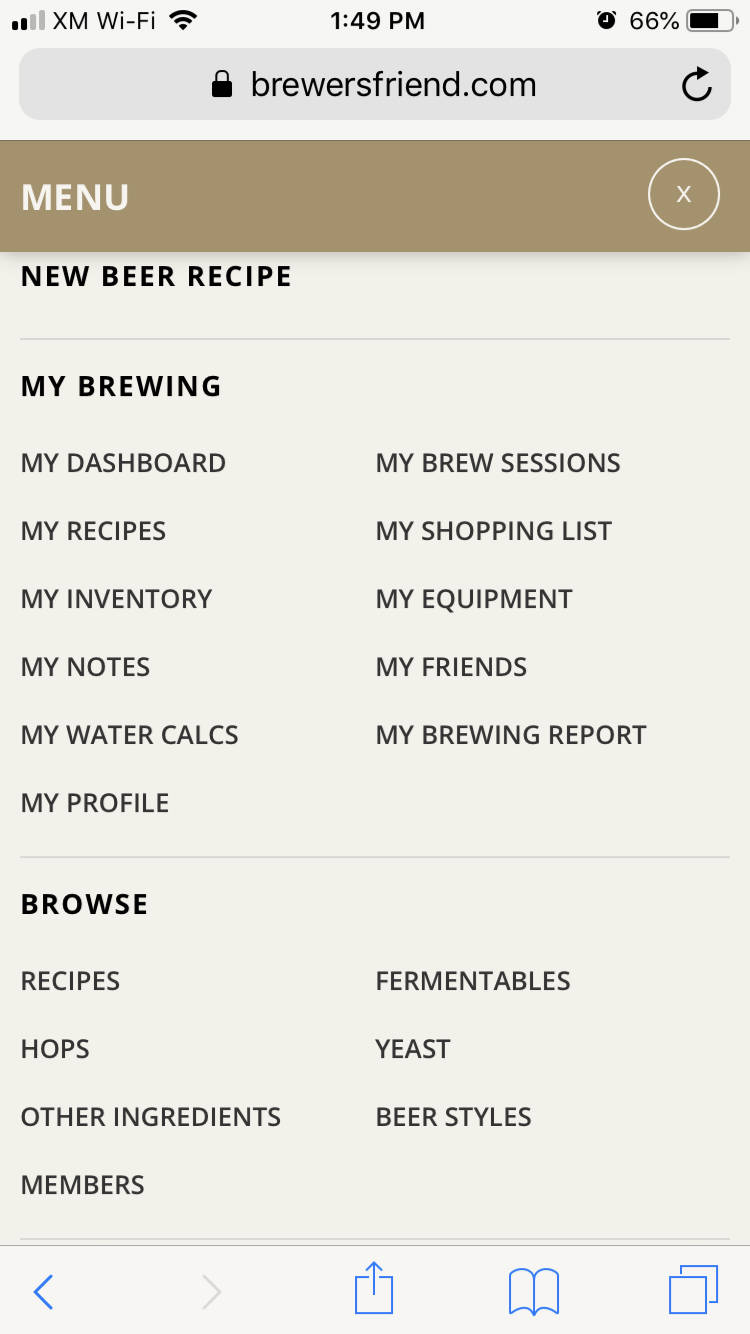Close the menu with the X icon
The image size is (750, 1334).
tap(684, 194)
